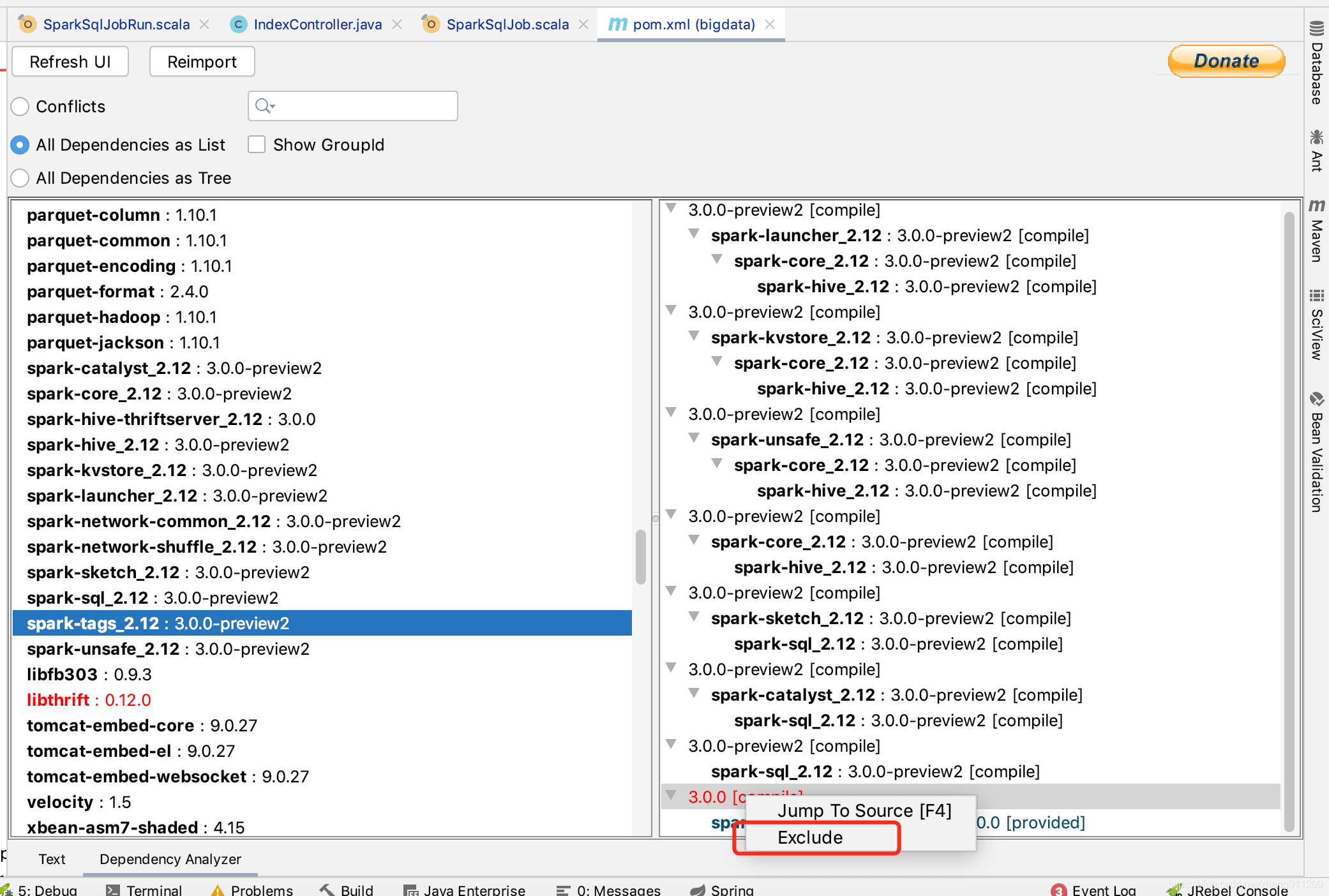The height and width of the screenshot is (896, 1329).
Task: Select spark-tags_2.12 dependency row
Action: [322, 623]
